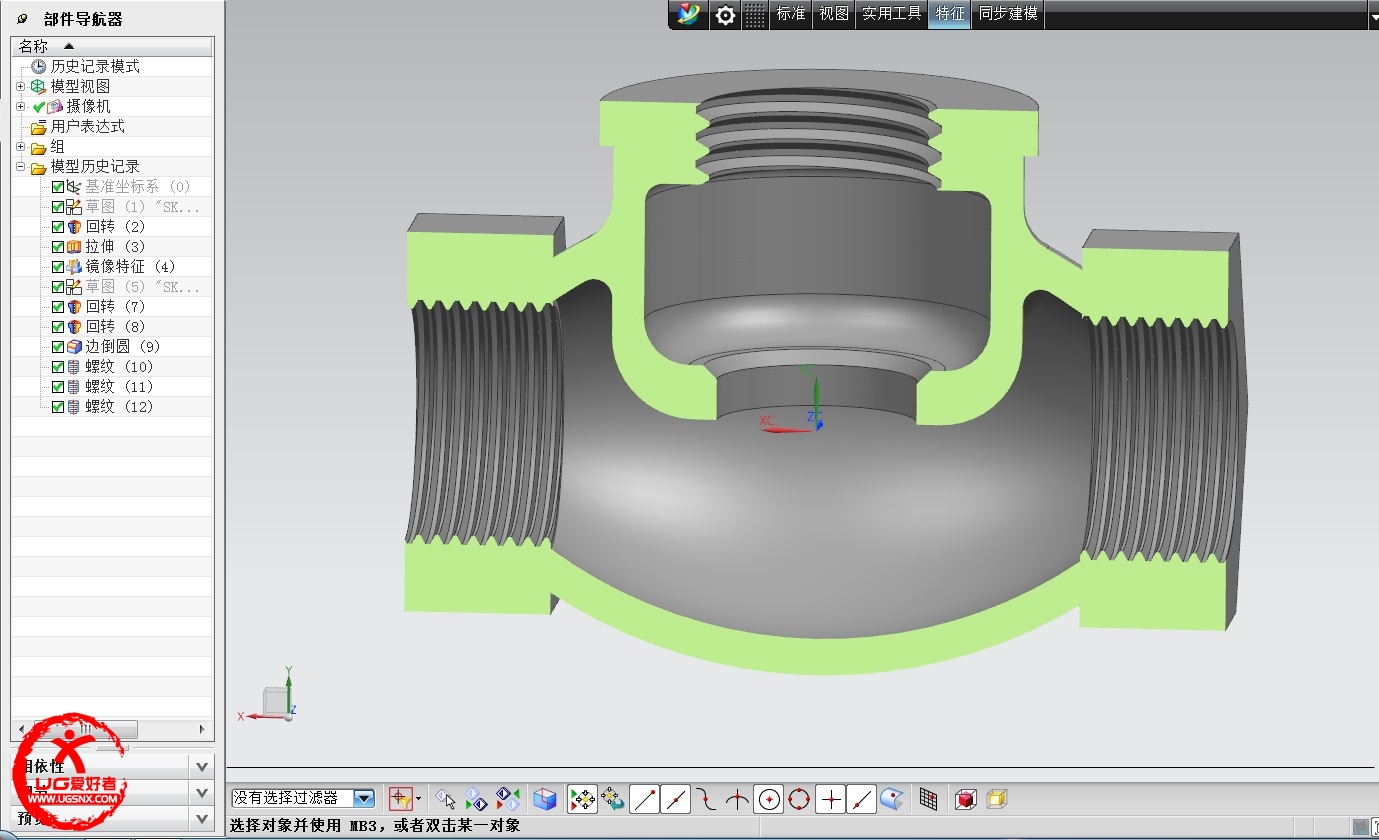1379x840 pixels.
Task: Toggle checkbox for 镜像特征 (4)
Action: tap(58, 266)
